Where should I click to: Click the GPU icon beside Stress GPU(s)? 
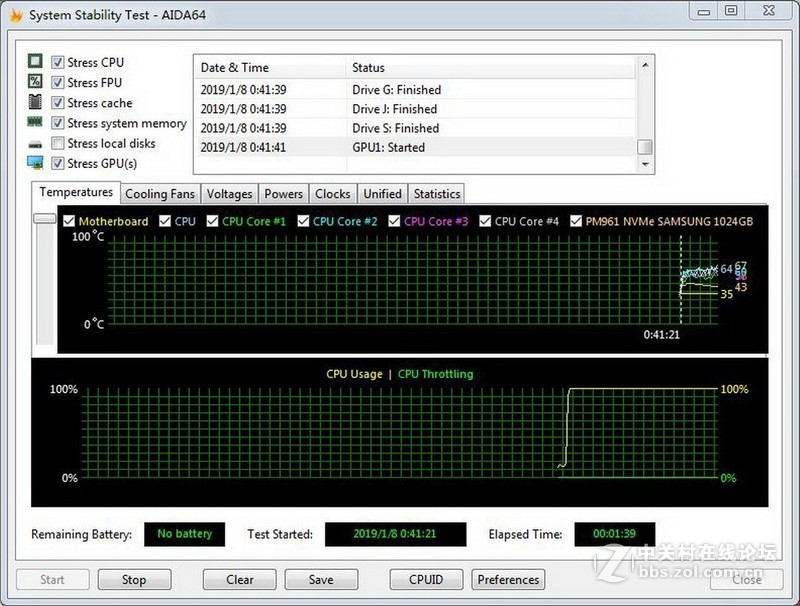tap(36, 163)
